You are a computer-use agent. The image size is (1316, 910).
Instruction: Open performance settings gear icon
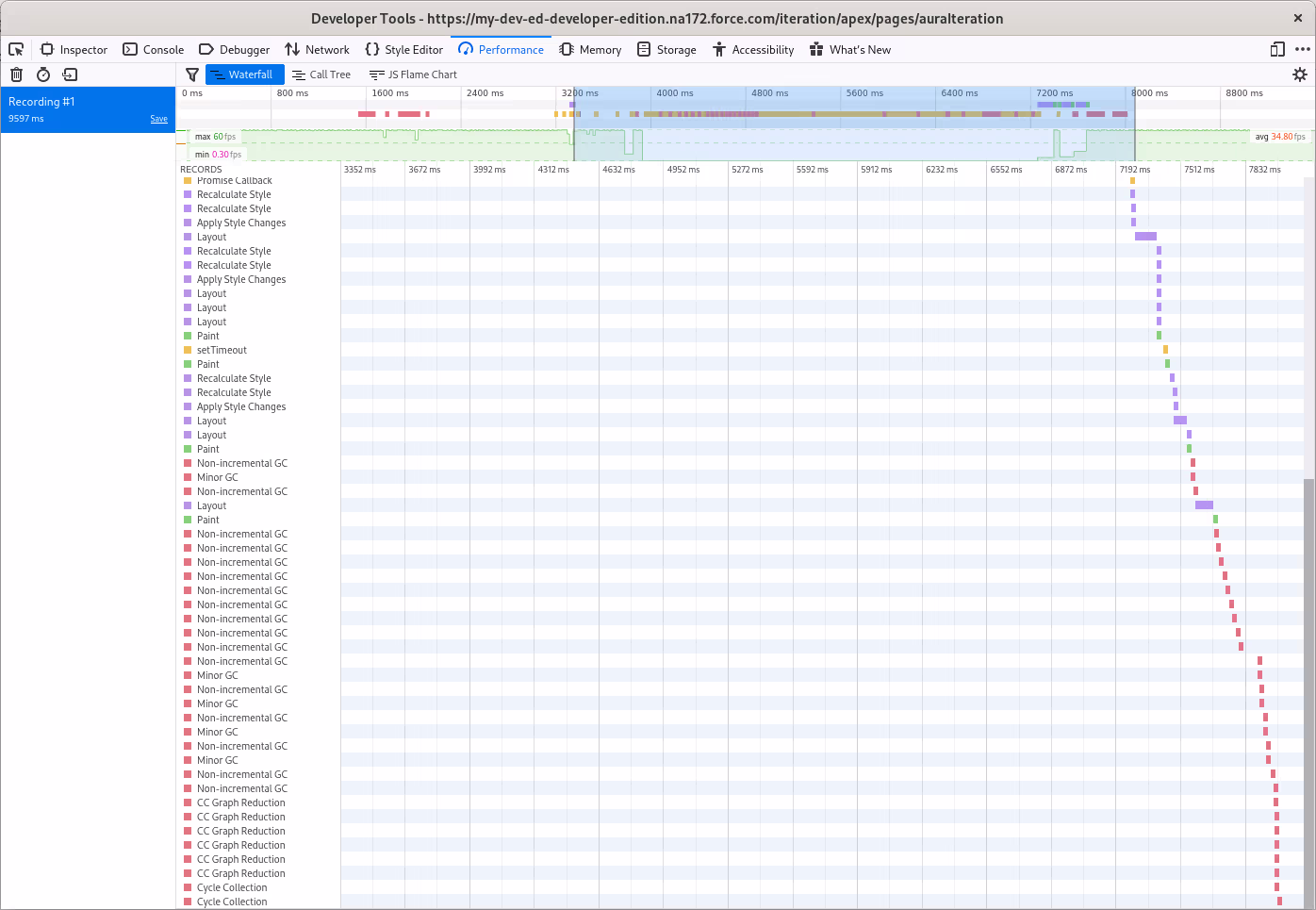[1300, 74]
